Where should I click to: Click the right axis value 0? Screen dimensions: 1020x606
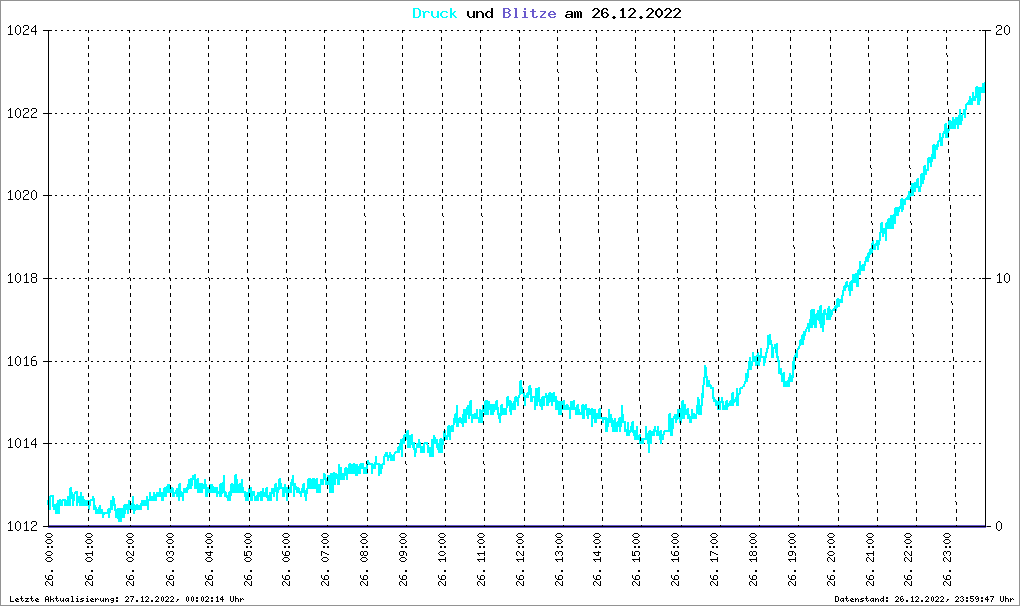coord(999,526)
